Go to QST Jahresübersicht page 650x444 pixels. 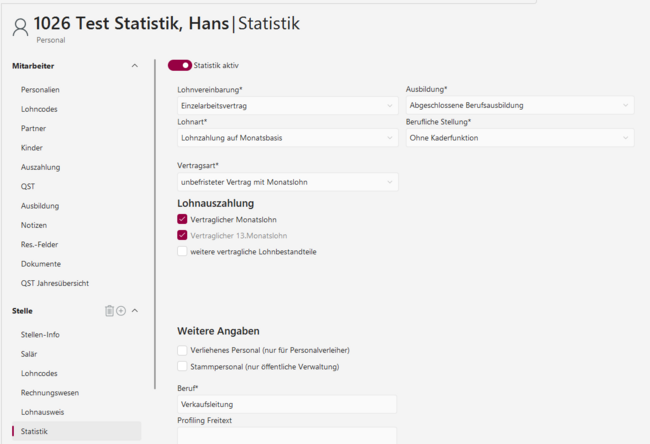pos(56,283)
